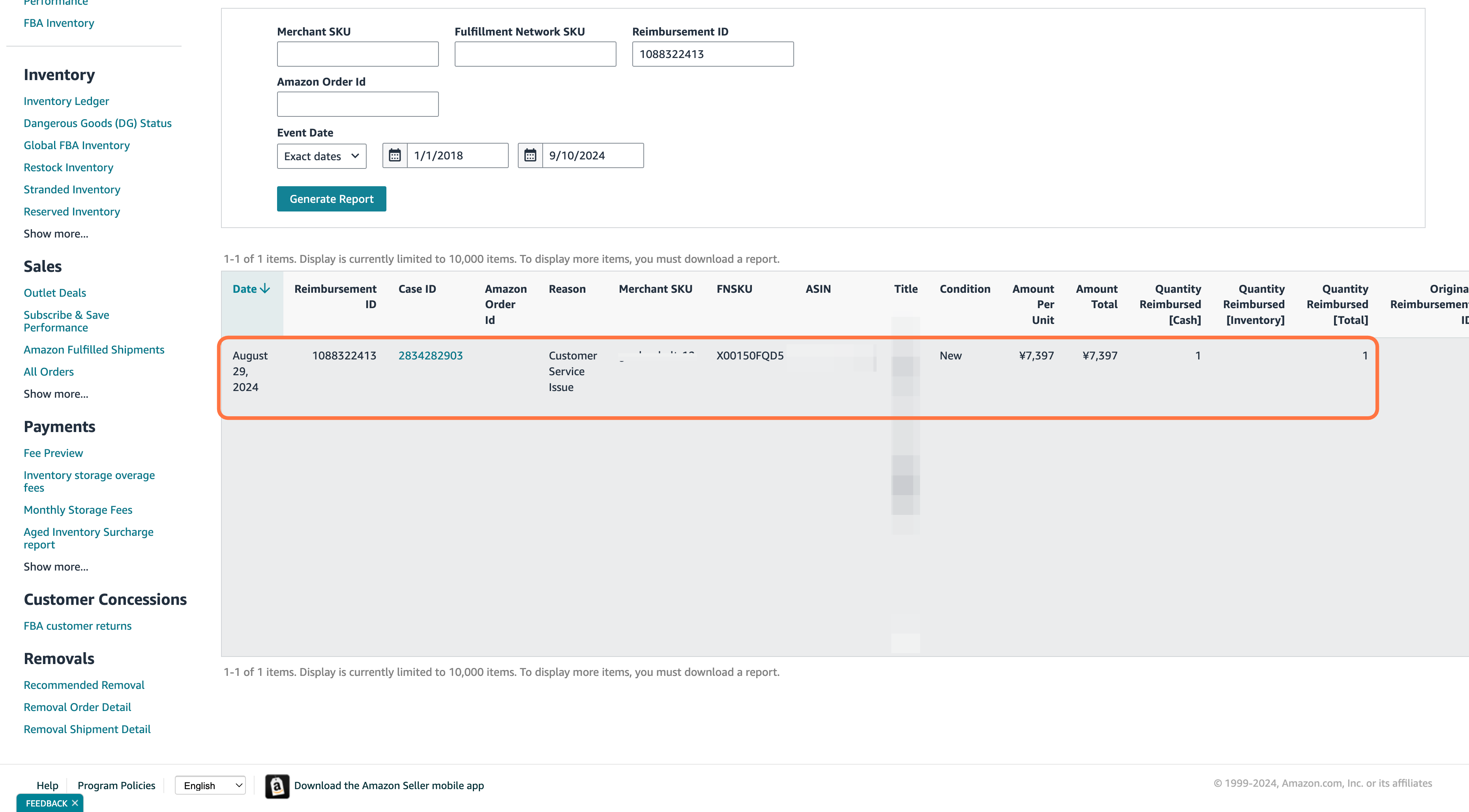Focus the Merchant SKU input field
The width and height of the screenshot is (1469, 812).
coord(358,54)
